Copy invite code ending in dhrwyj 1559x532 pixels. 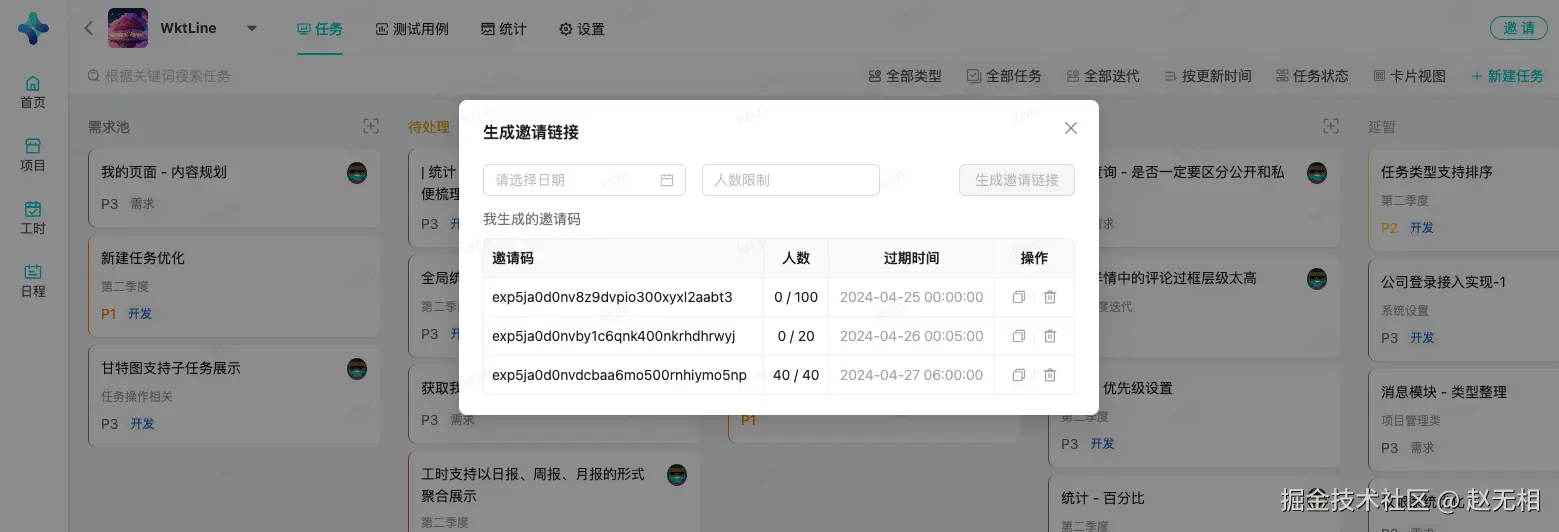(x=1019, y=336)
